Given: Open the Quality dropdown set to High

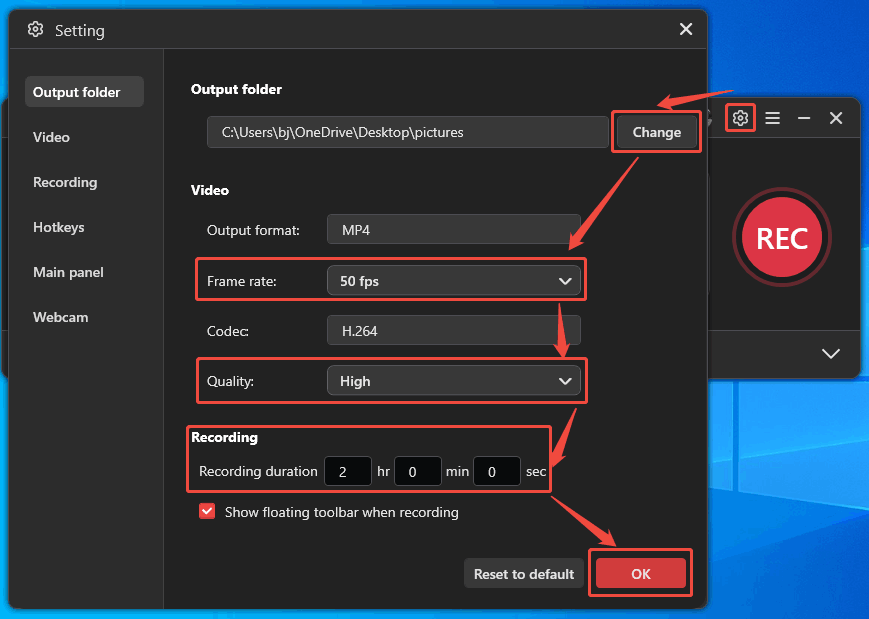Looking at the screenshot, I should (x=454, y=380).
